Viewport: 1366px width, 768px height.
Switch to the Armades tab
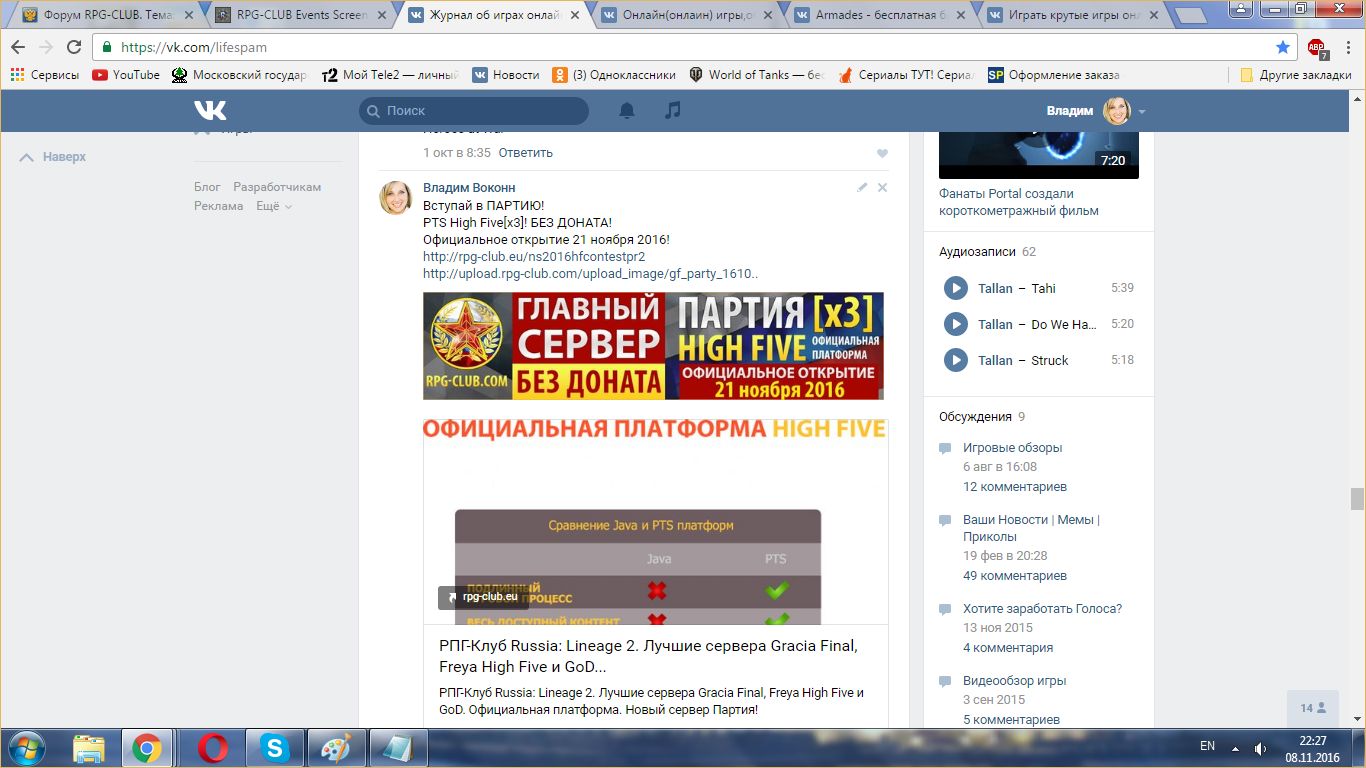pyautogui.click(x=881, y=15)
